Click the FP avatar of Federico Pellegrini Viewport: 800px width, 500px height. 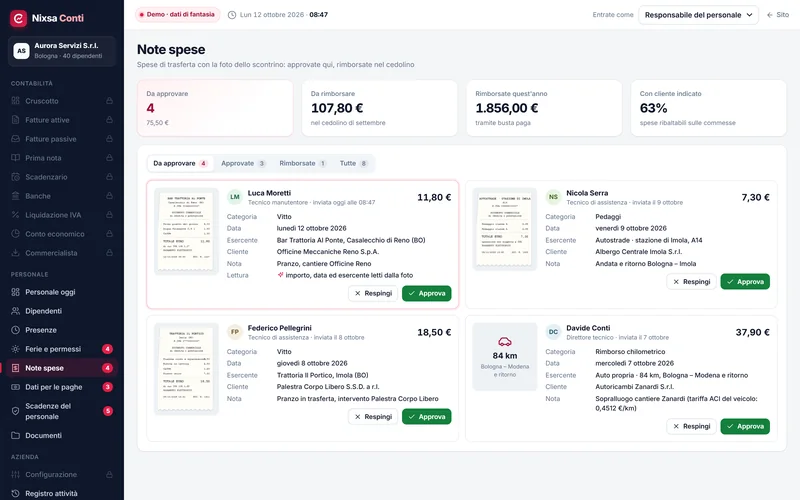tap(235, 332)
